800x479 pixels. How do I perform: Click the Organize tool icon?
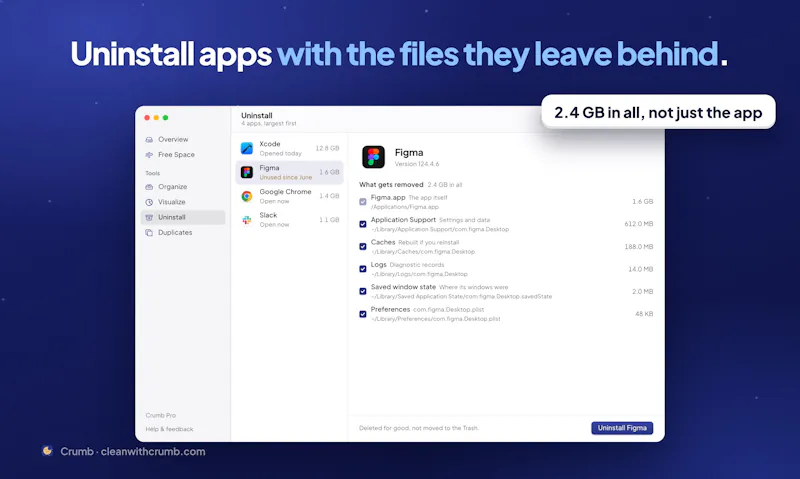tap(149, 187)
